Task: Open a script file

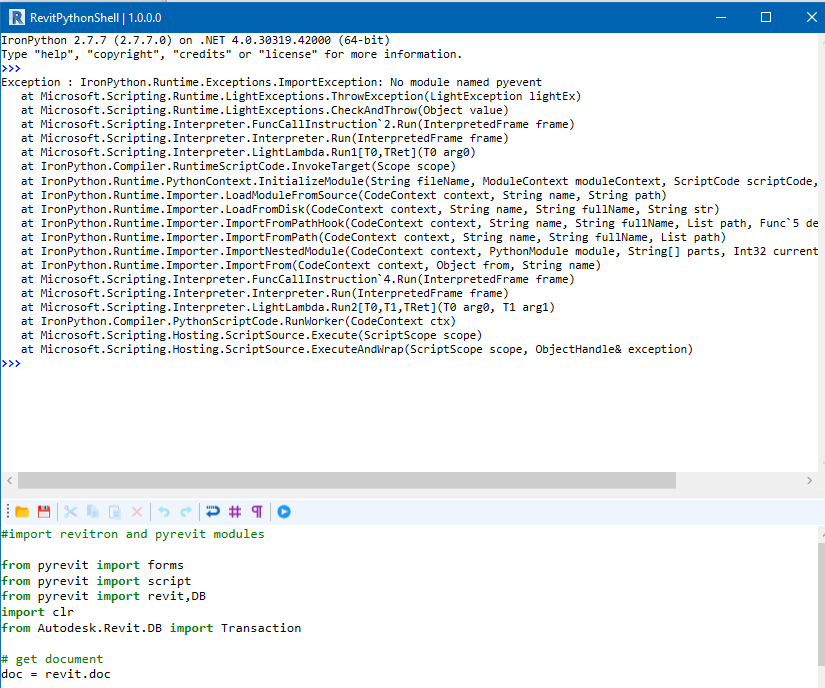Action: (22, 511)
